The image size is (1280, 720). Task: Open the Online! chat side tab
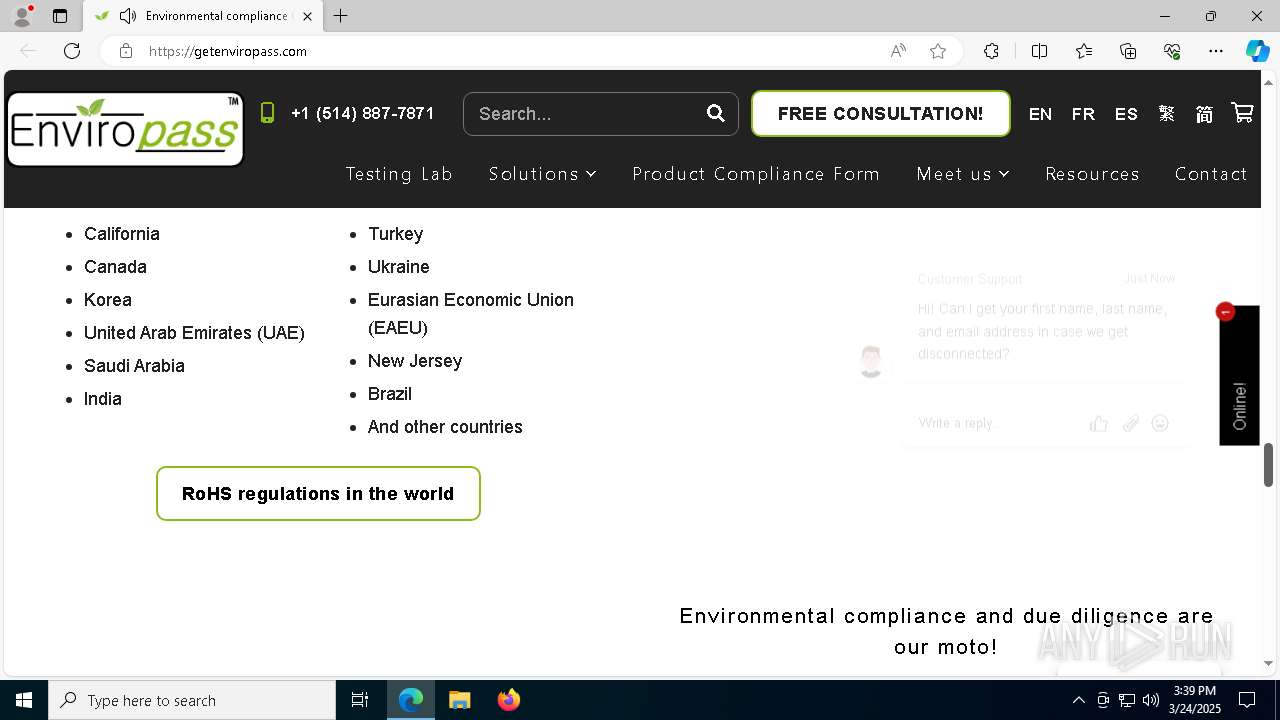pyautogui.click(x=1239, y=376)
